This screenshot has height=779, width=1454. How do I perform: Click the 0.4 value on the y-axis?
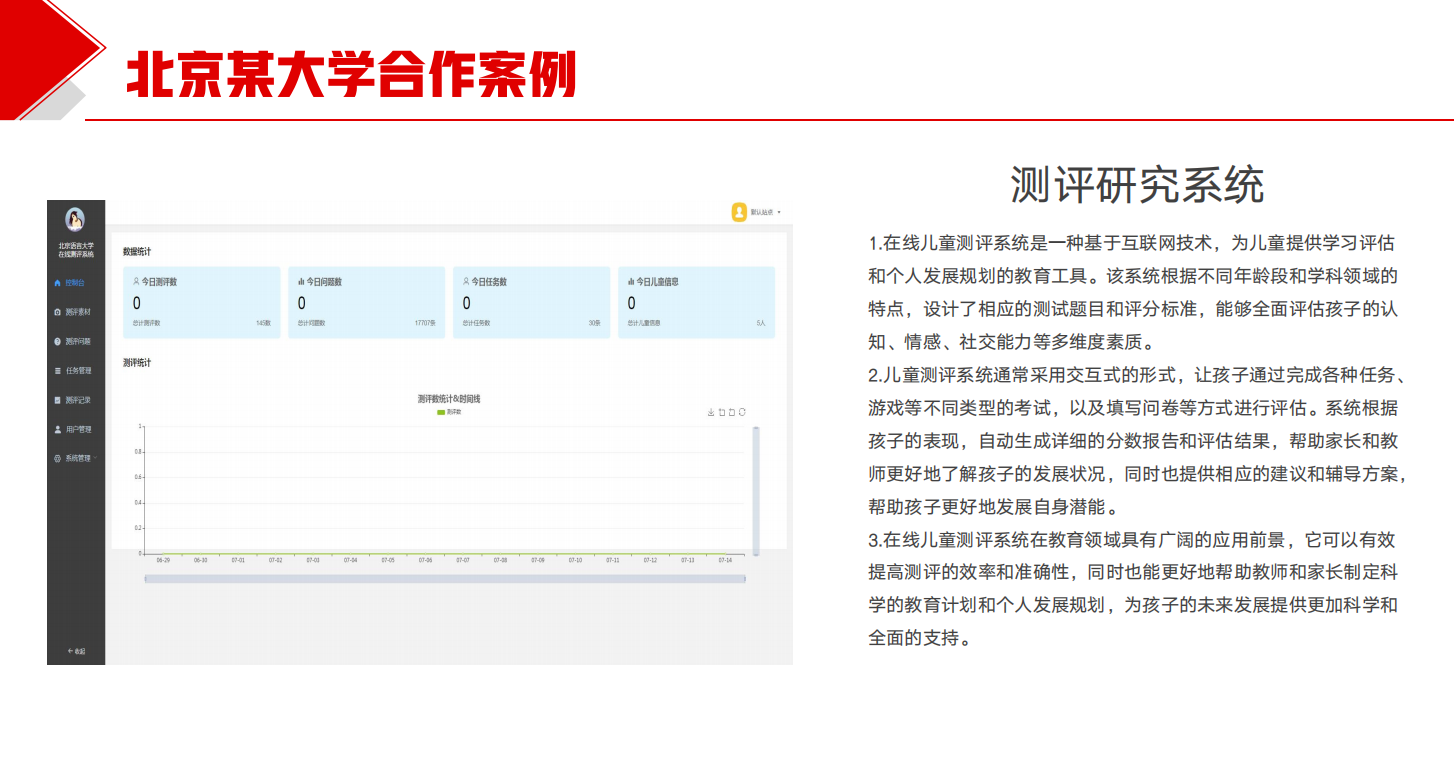(139, 503)
